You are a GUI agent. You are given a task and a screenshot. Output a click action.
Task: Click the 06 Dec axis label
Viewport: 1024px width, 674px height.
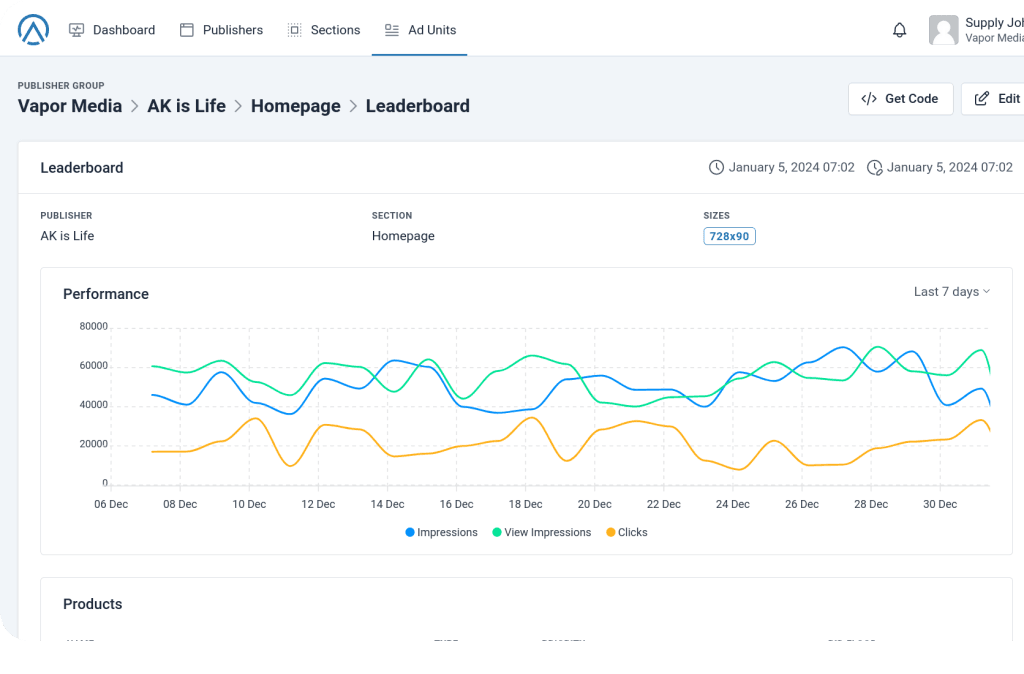(x=111, y=504)
